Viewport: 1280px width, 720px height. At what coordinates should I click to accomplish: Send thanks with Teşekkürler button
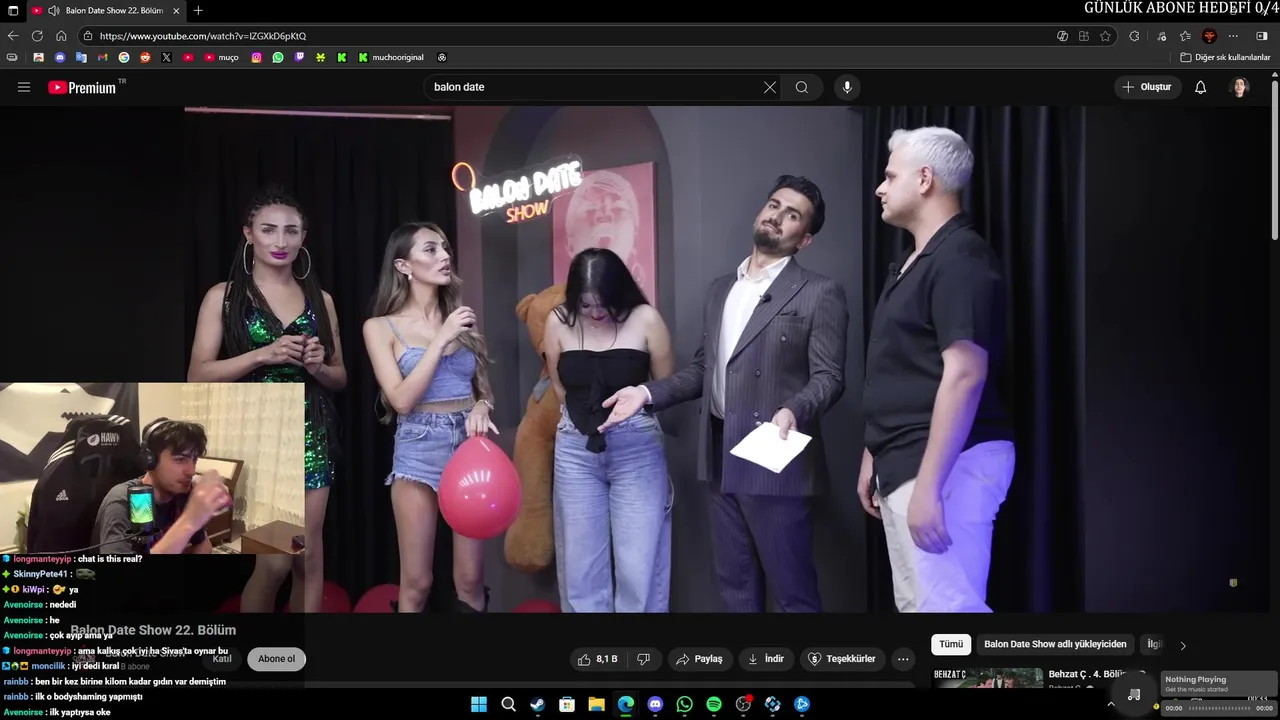pyautogui.click(x=842, y=659)
